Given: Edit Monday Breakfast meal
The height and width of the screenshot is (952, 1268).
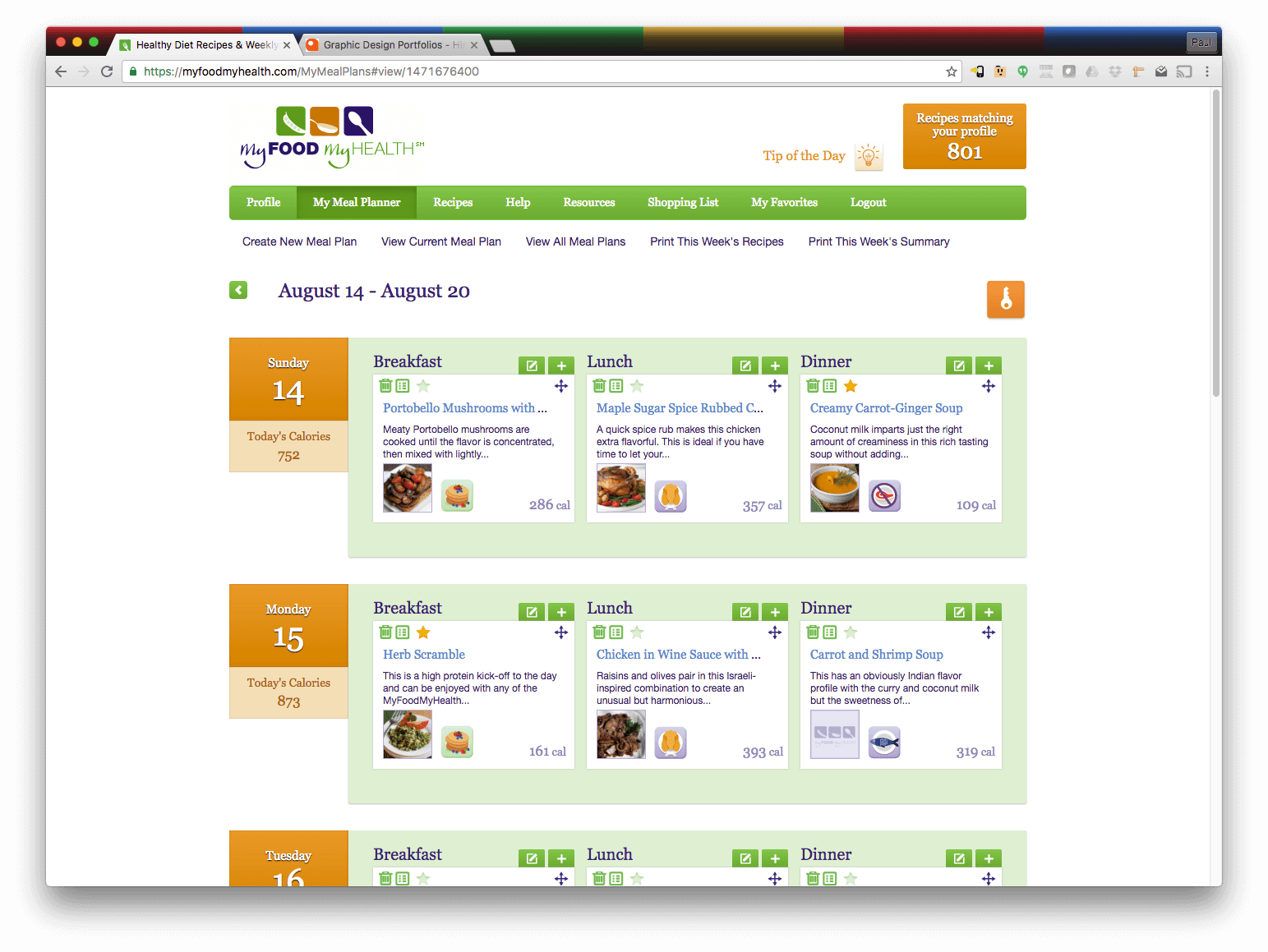Looking at the screenshot, I should (x=532, y=612).
